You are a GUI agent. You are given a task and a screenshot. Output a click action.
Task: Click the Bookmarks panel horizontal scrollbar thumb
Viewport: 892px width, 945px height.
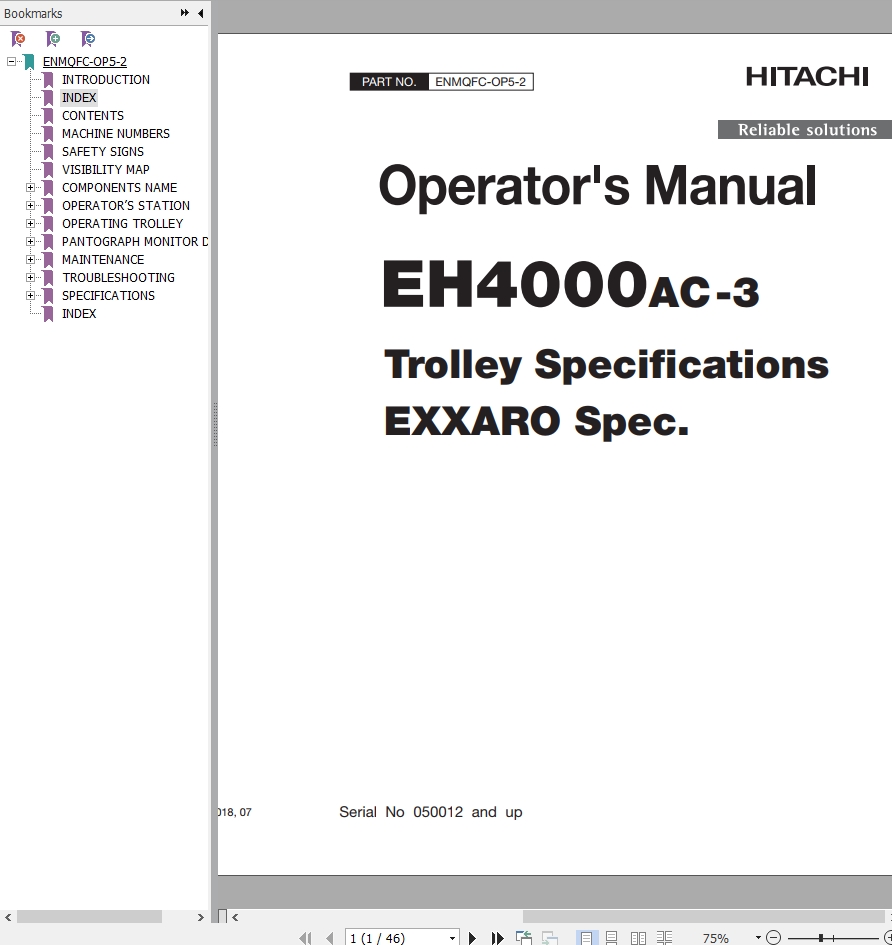click(89, 917)
